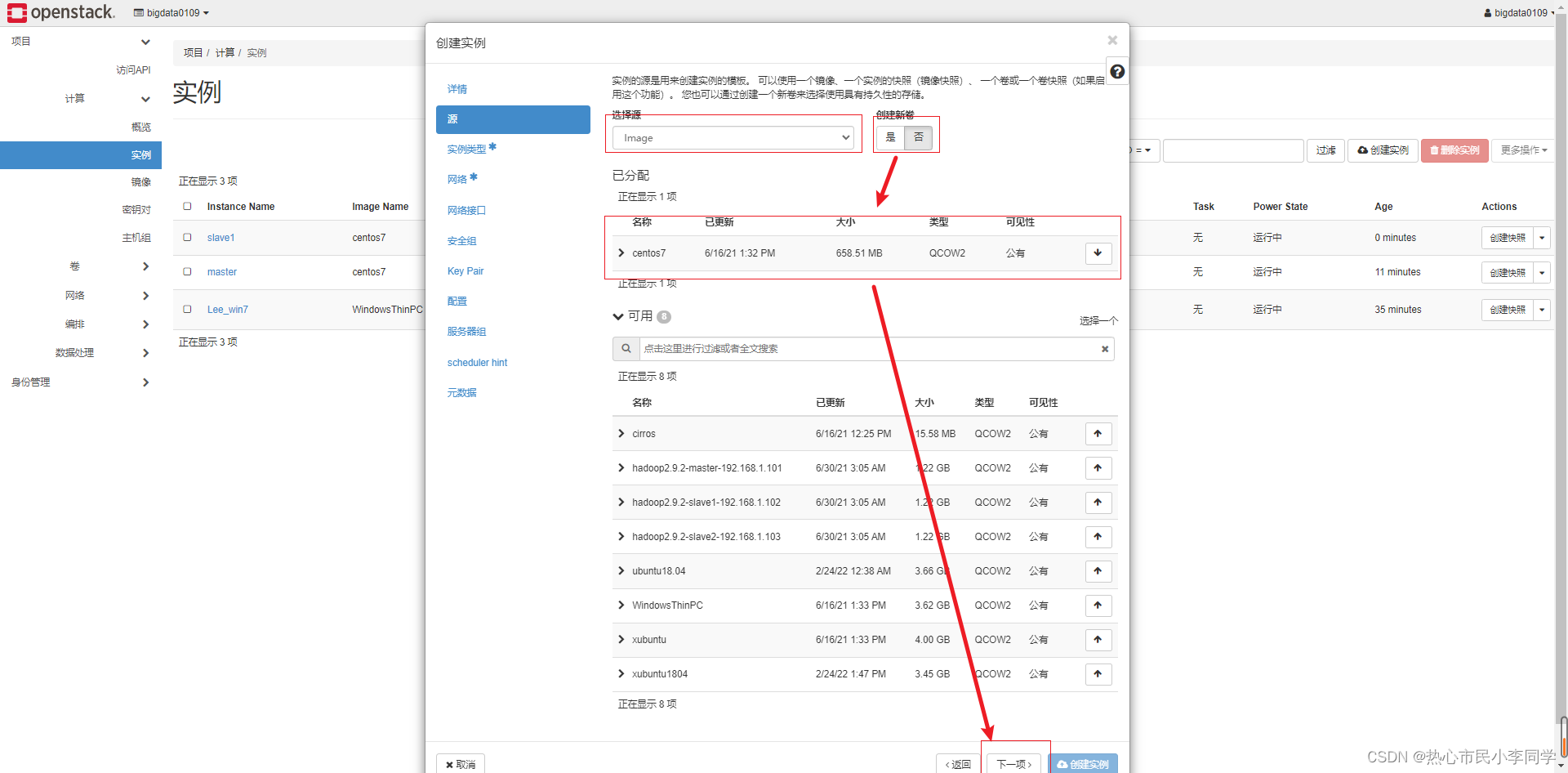Open the 选择源 Image dropdown
This screenshot has height=773, width=1568.
pyautogui.click(x=733, y=138)
